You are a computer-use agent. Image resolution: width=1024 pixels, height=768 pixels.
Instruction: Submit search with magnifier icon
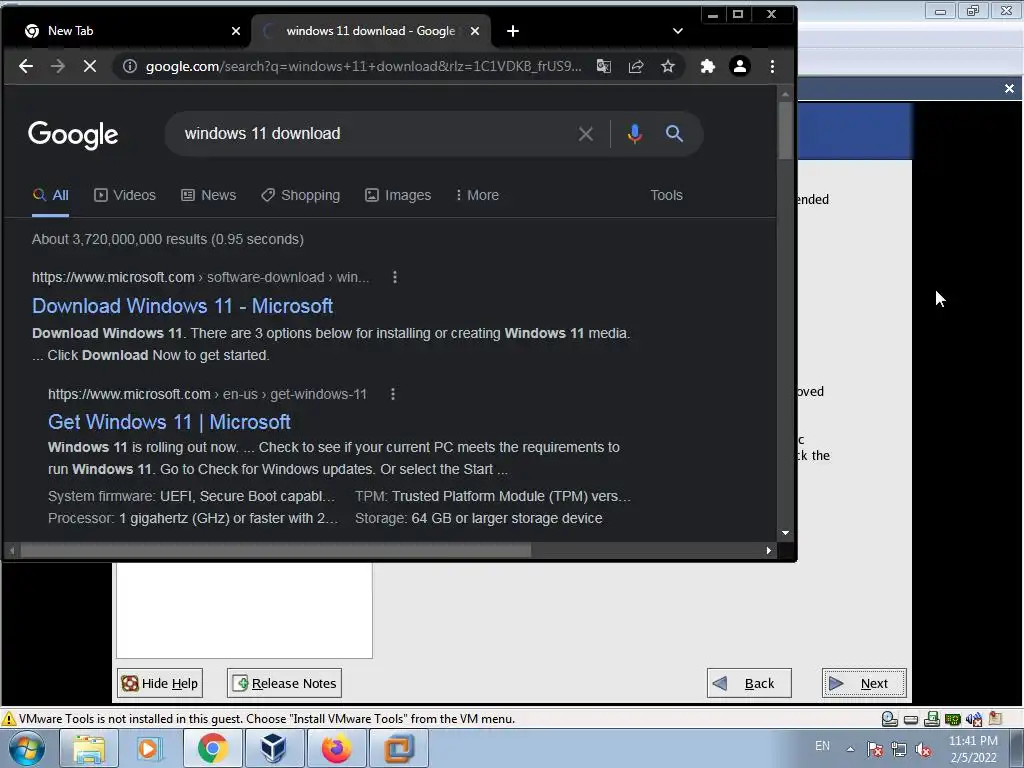pos(674,134)
